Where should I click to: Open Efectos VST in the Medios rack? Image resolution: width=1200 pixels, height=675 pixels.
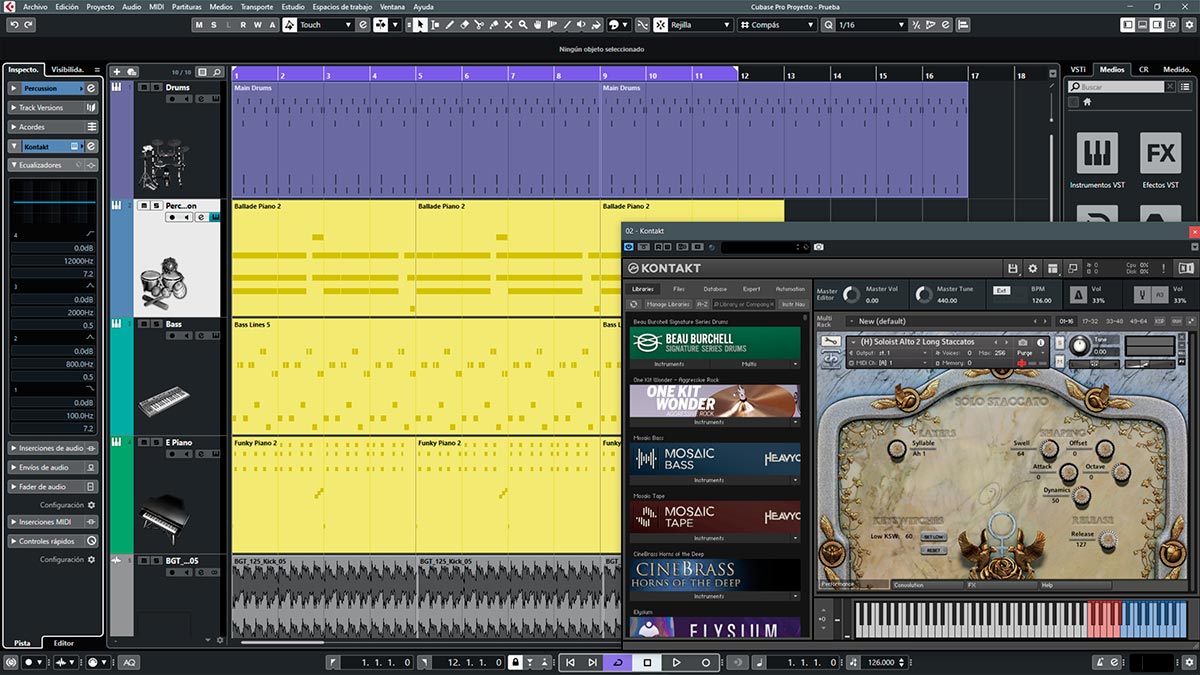tap(1160, 161)
